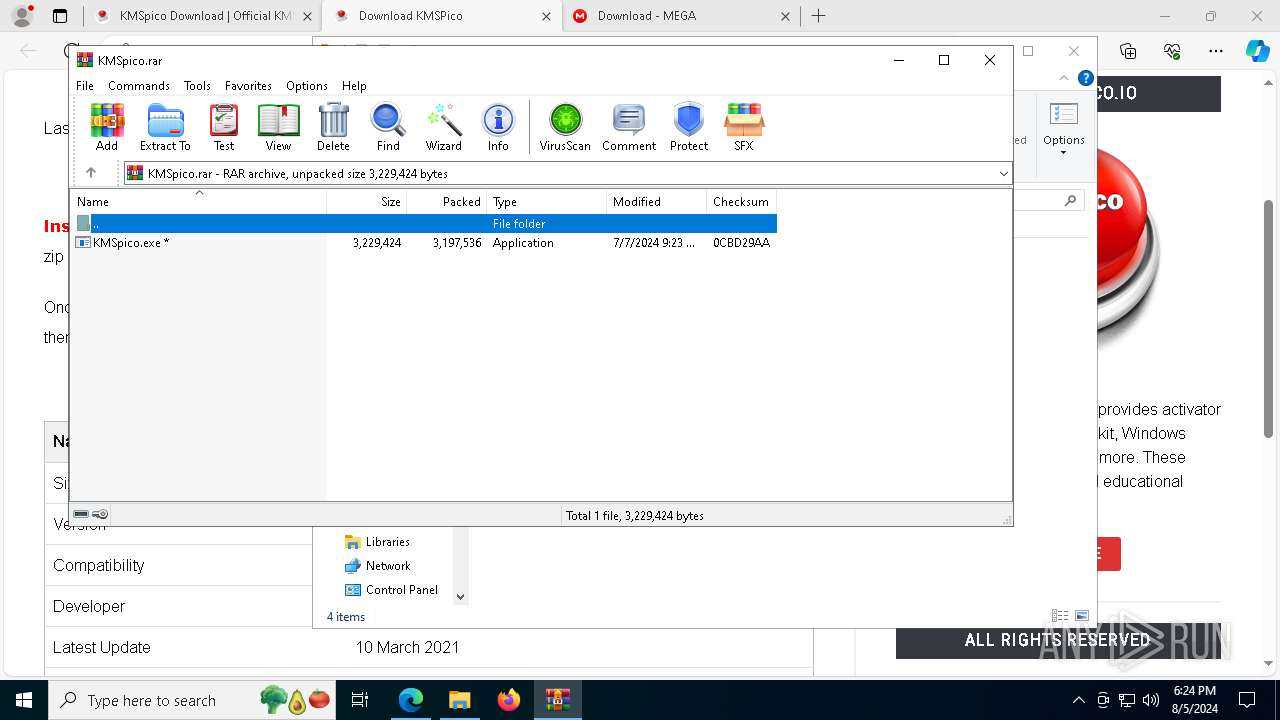Image resolution: width=1280 pixels, height=720 pixels.
Task: Launch the Wizard tool
Action: point(443,127)
